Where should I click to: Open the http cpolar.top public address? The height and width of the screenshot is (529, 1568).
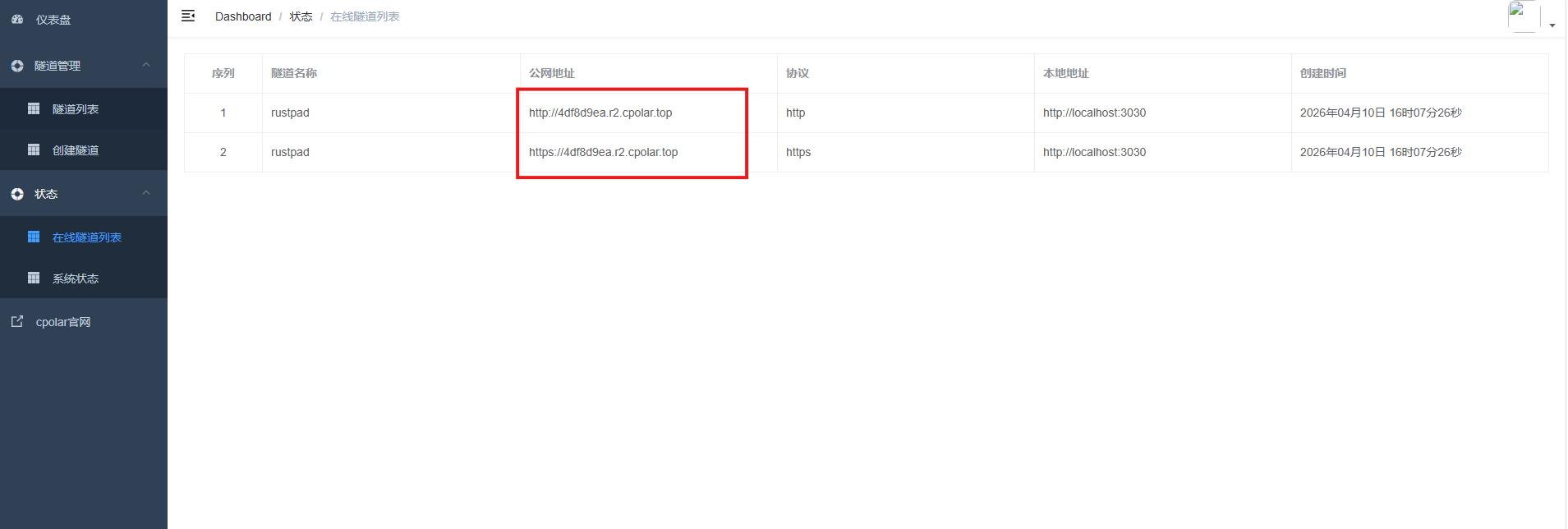click(x=600, y=113)
